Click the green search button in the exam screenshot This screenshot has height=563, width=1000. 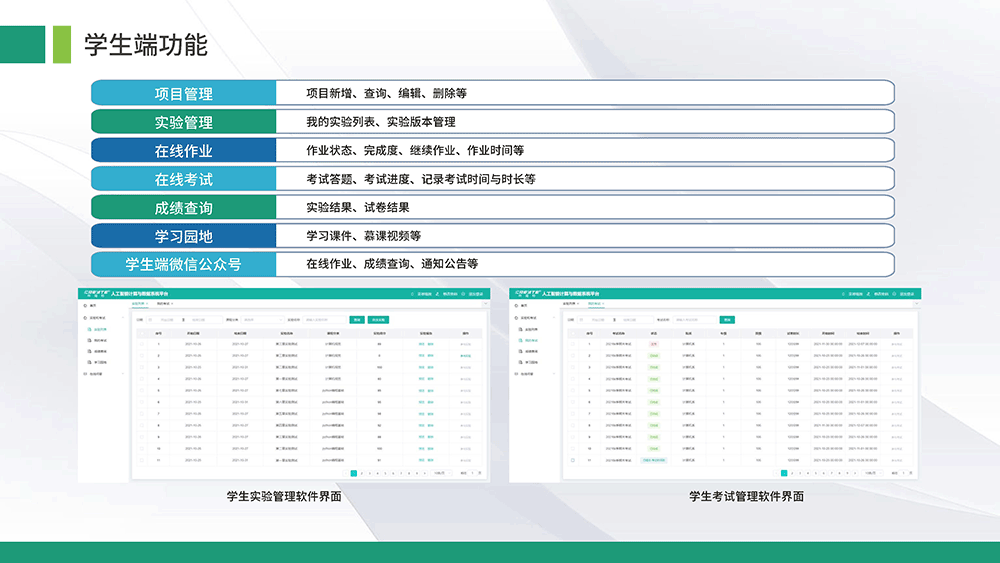click(727, 320)
